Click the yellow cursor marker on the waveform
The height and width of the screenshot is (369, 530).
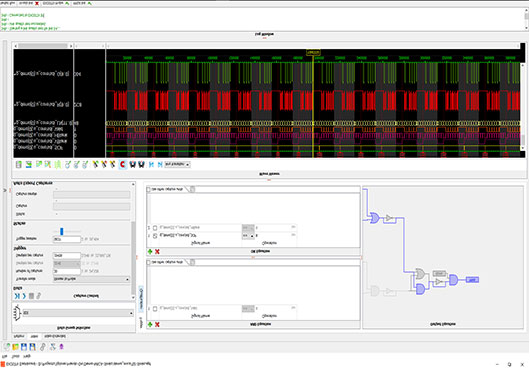(x=313, y=53)
